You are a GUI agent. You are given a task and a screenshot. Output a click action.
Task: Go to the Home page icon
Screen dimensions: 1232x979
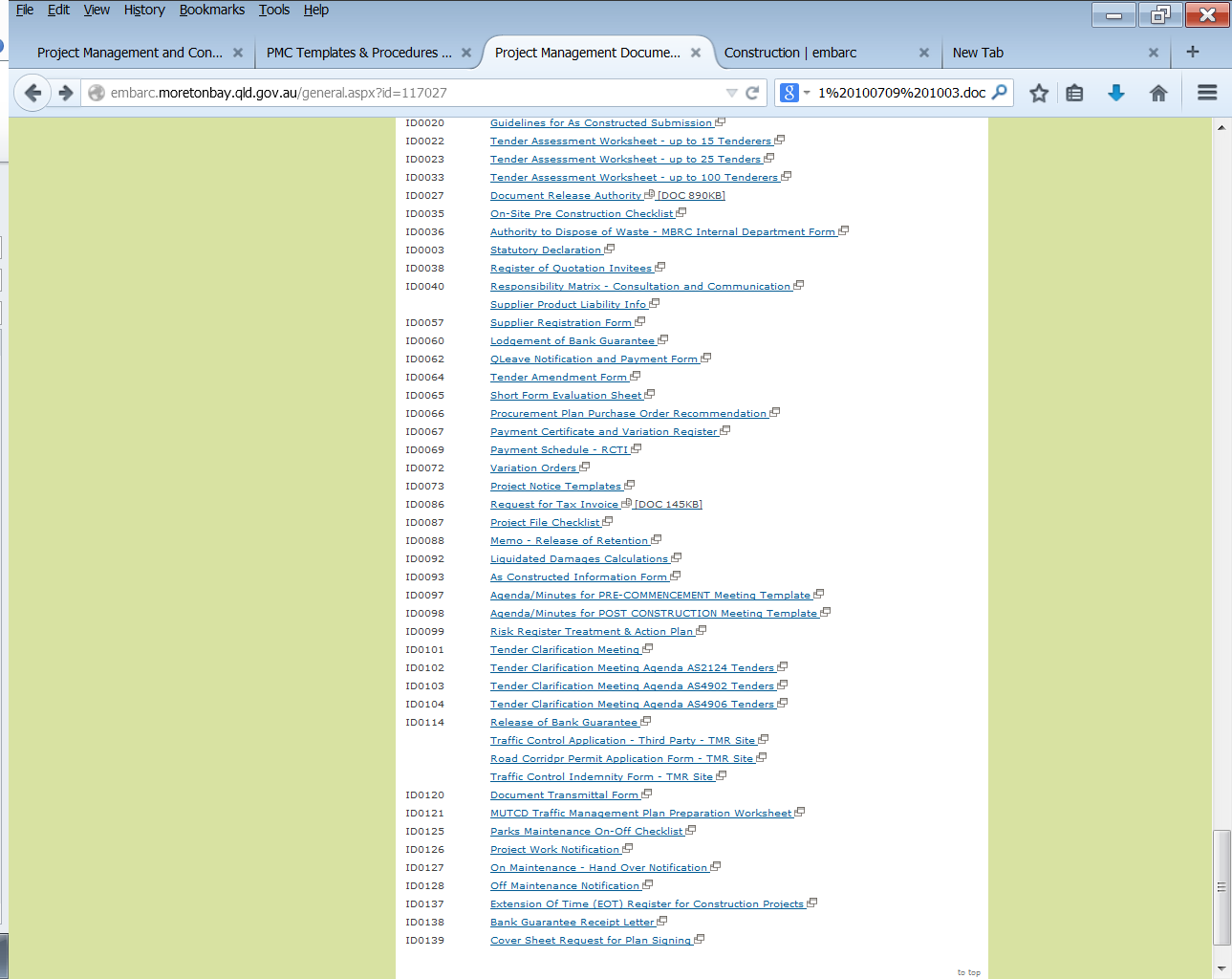coord(1158,93)
